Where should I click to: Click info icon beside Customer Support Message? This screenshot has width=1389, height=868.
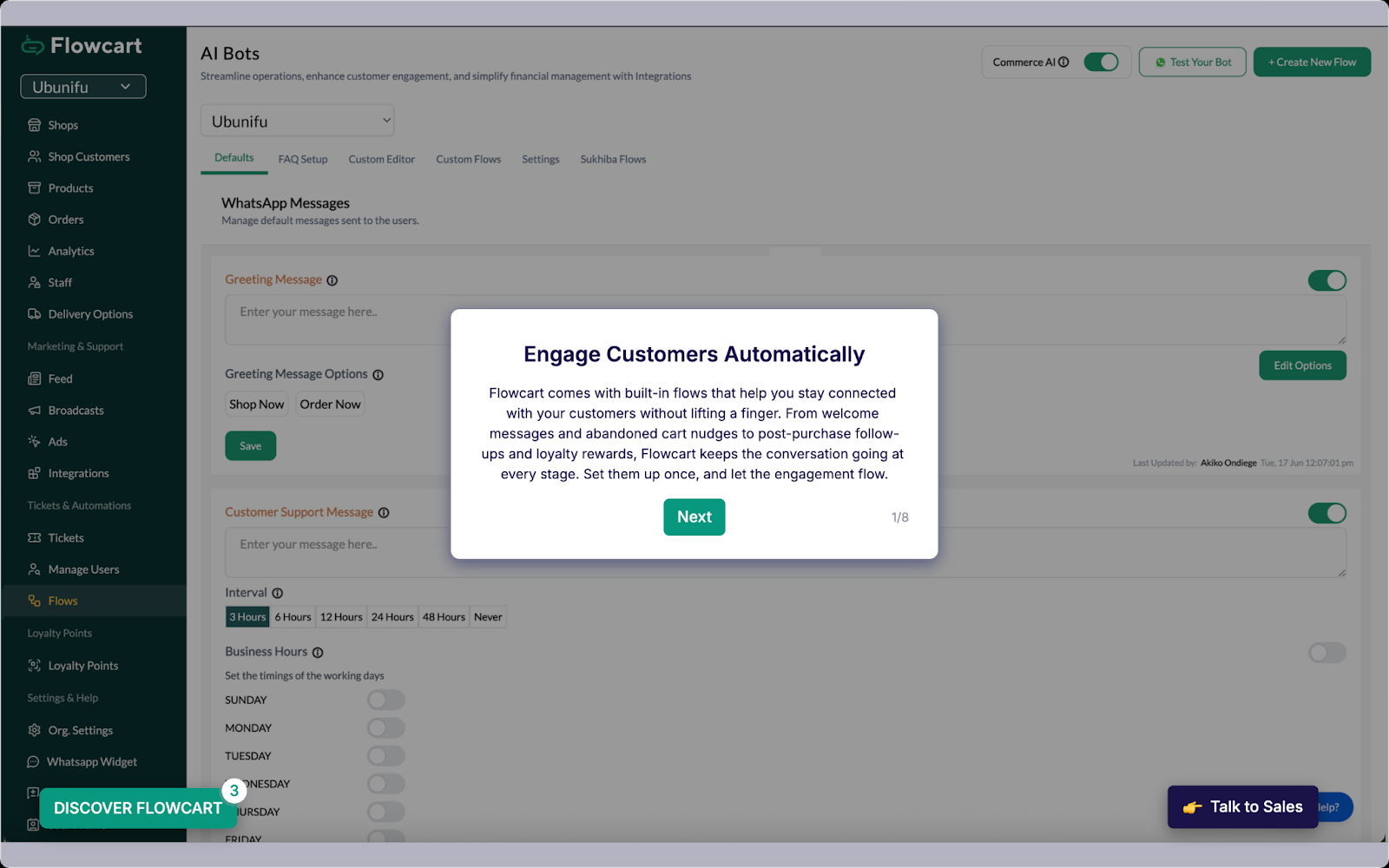(x=384, y=513)
